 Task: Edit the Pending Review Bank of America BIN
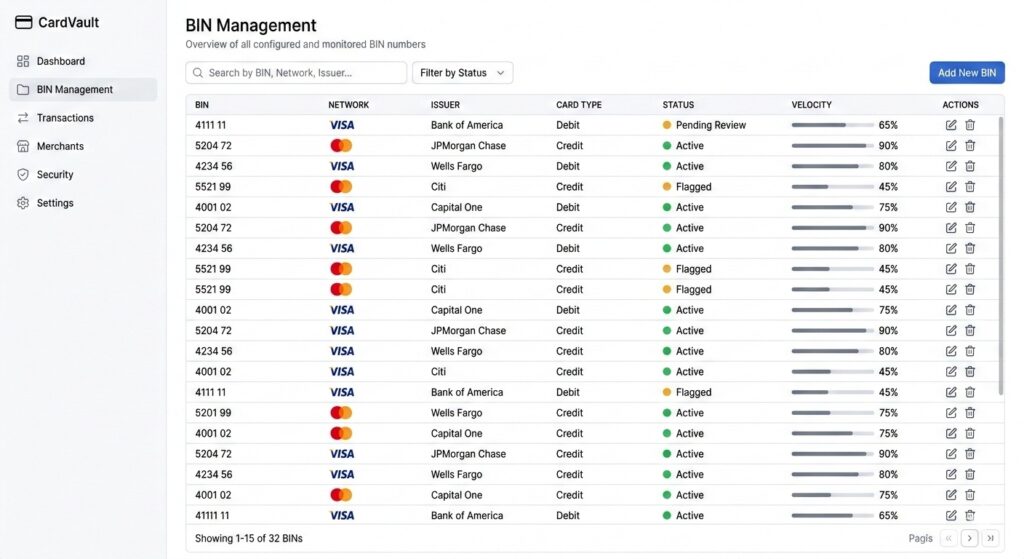pos(951,125)
